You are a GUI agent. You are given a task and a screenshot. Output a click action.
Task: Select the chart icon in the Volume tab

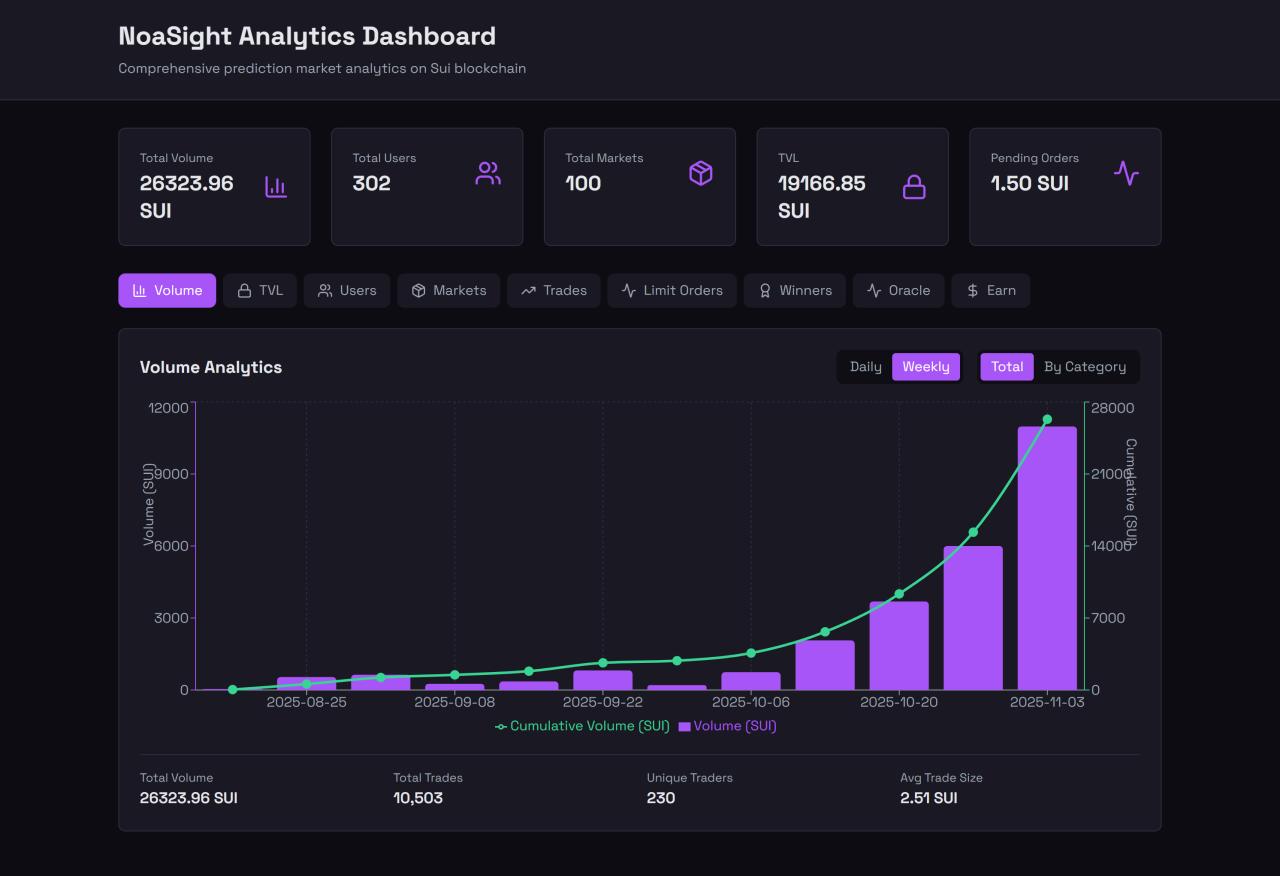pos(138,290)
